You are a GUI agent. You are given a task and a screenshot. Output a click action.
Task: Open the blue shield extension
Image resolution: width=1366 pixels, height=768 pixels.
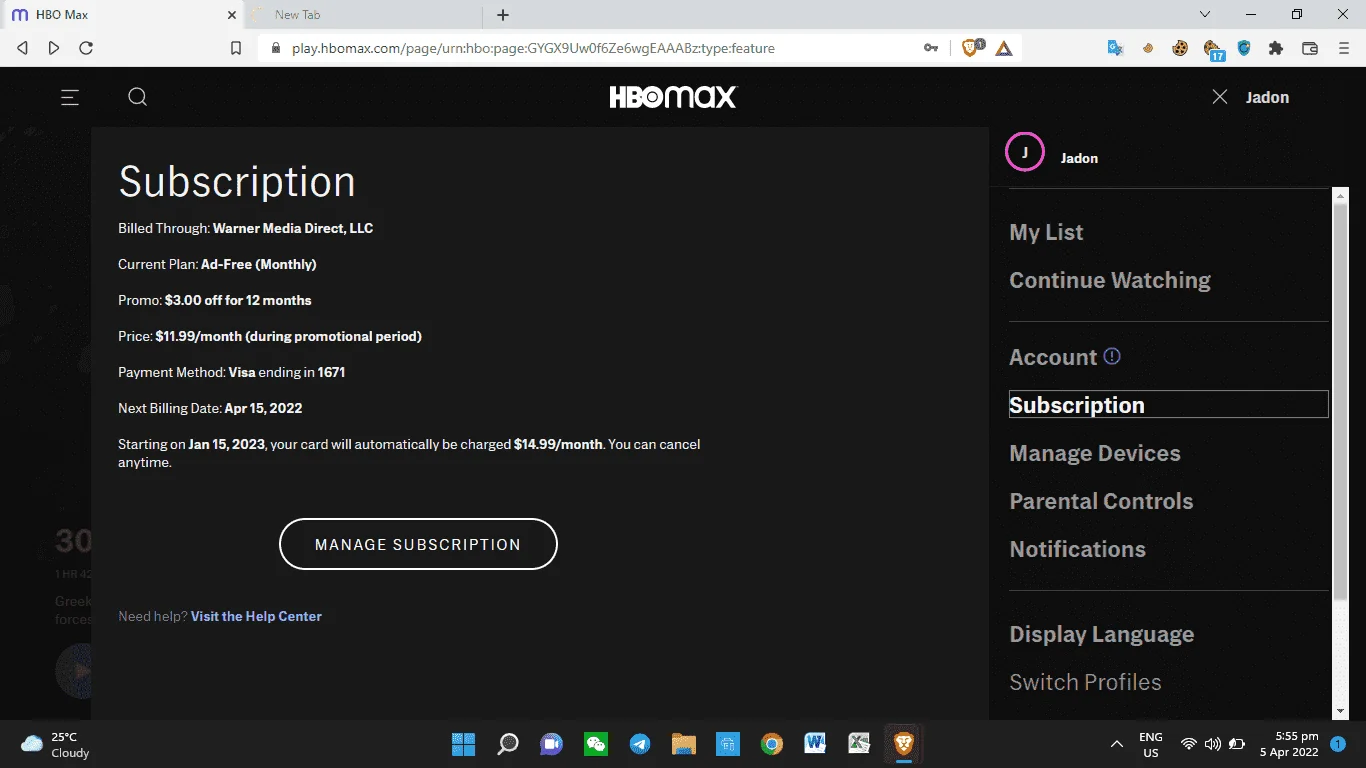tap(1244, 48)
